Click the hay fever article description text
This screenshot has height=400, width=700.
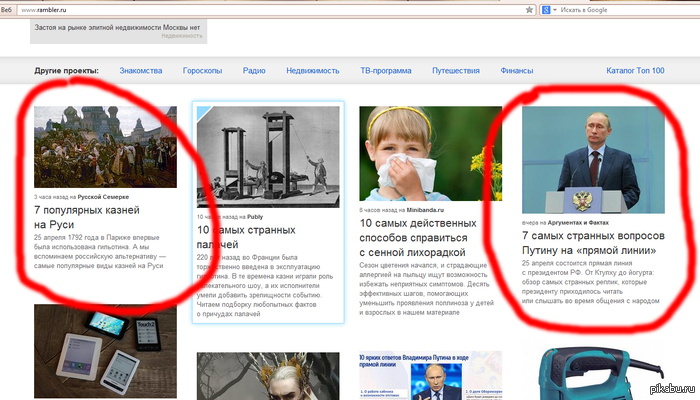(426, 288)
